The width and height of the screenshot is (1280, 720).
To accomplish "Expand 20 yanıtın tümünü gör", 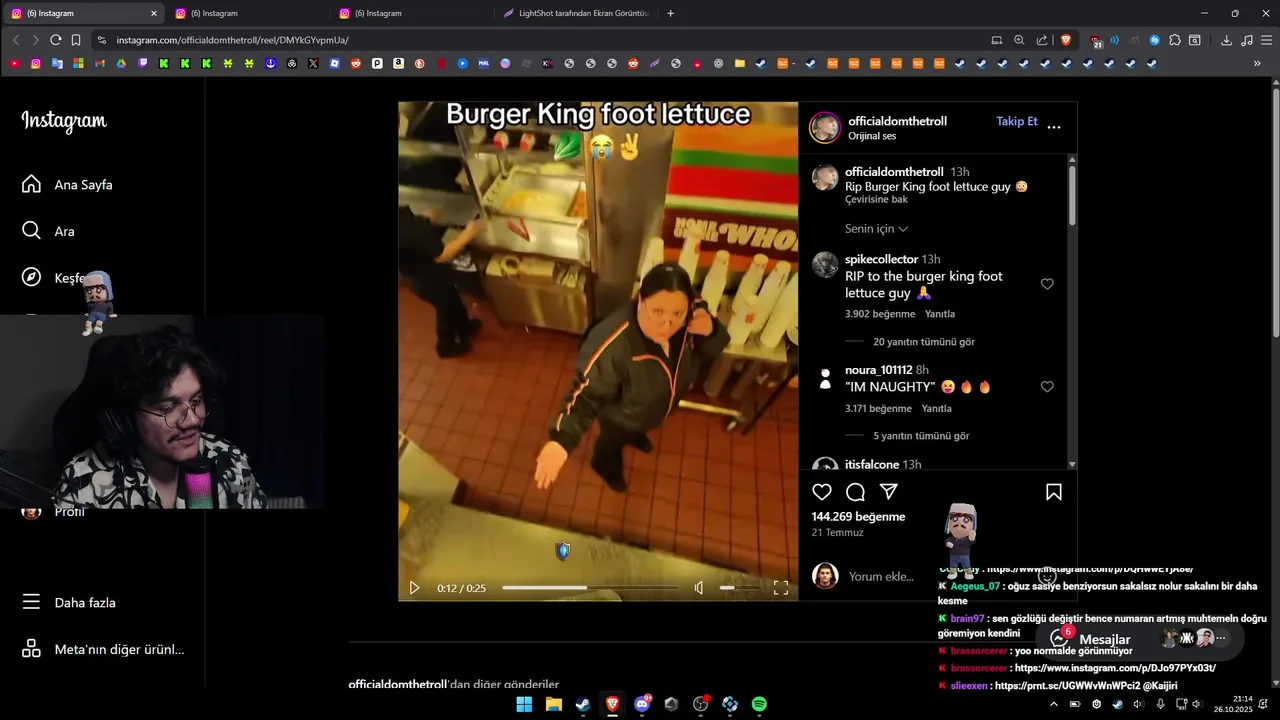I will tap(923, 342).
